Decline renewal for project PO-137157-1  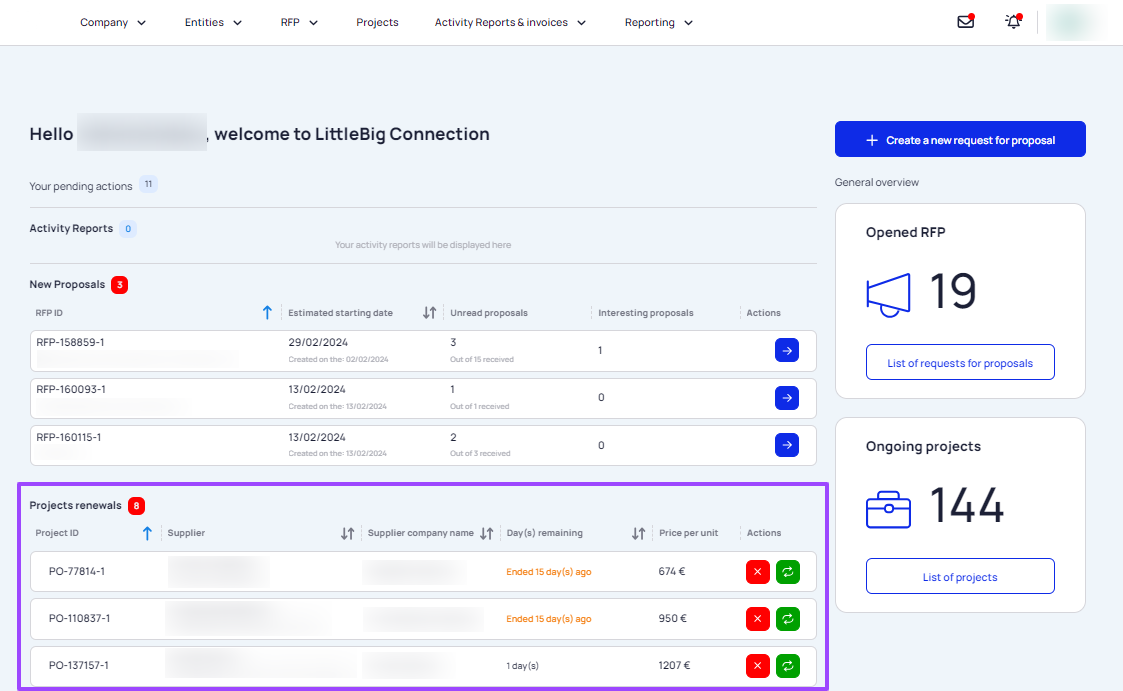coord(758,666)
